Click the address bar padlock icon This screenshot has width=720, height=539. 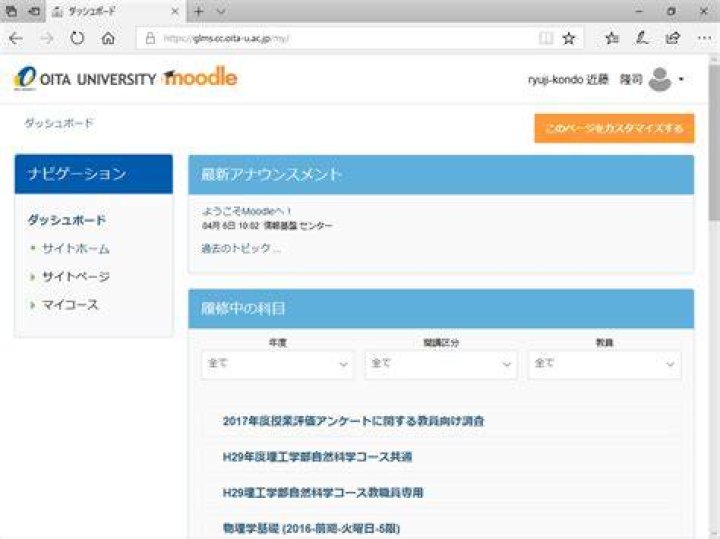[x=150, y=38]
